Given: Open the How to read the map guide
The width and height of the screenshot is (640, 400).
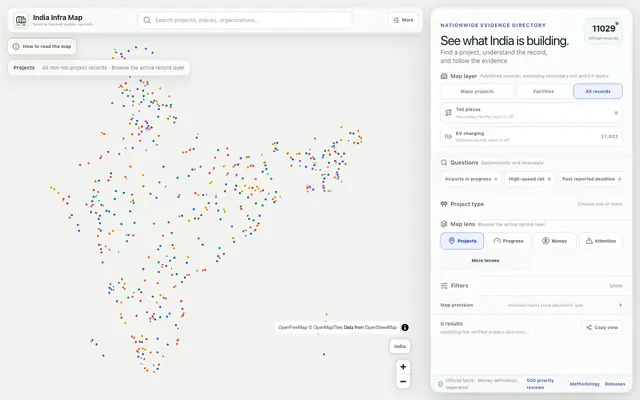Looking at the screenshot, I should pos(42,47).
